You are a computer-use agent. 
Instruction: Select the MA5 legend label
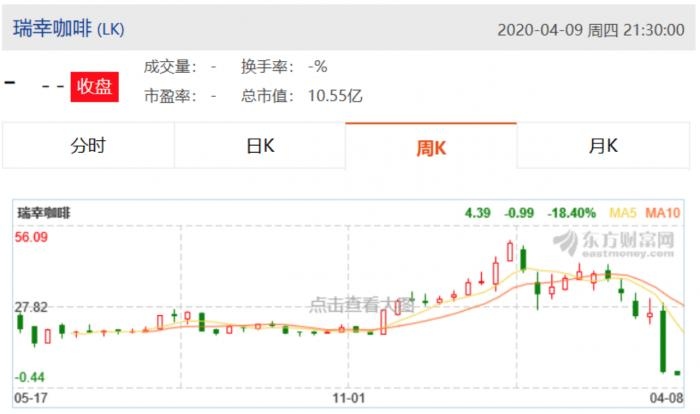pos(623,213)
